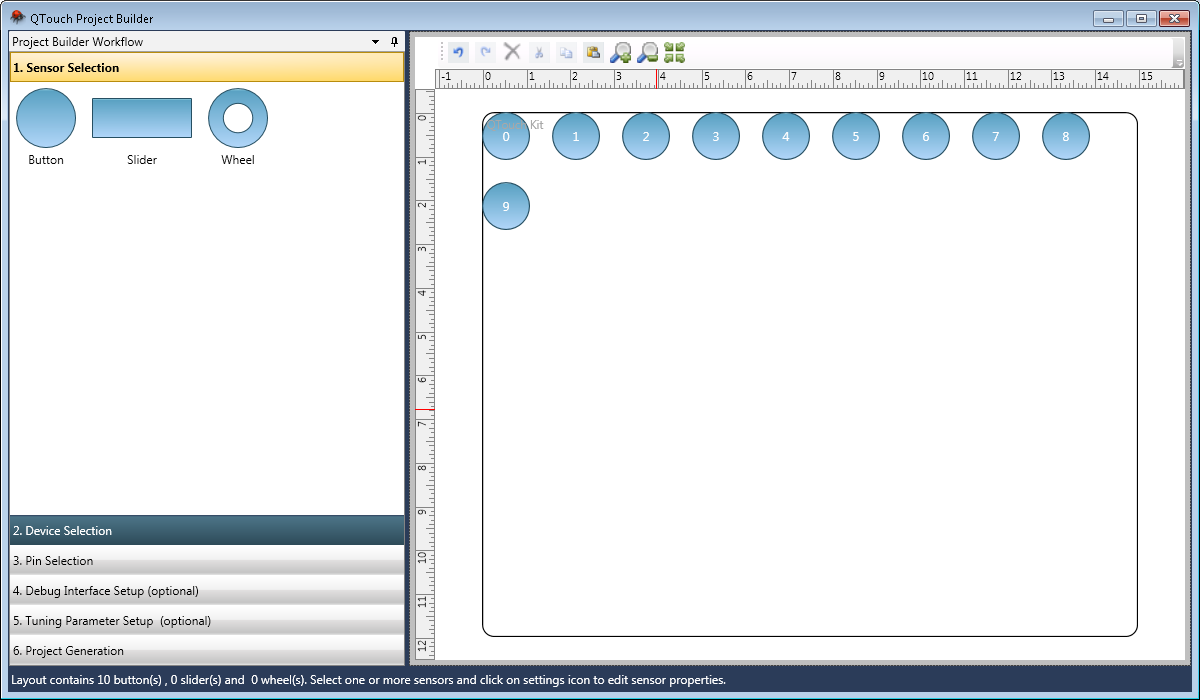Open the Project Generation step
1200x700 pixels.
pyautogui.click(x=207, y=651)
